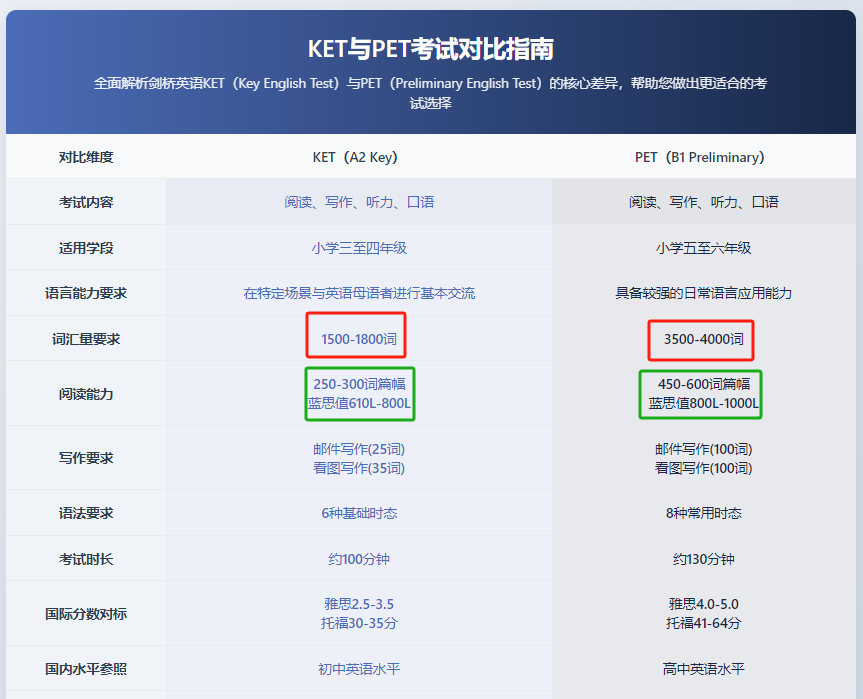The width and height of the screenshot is (863, 699).
Task: Click the subtitle line ending in 的核心差异，帮助您做出更适合的考
Action: coord(430,83)
